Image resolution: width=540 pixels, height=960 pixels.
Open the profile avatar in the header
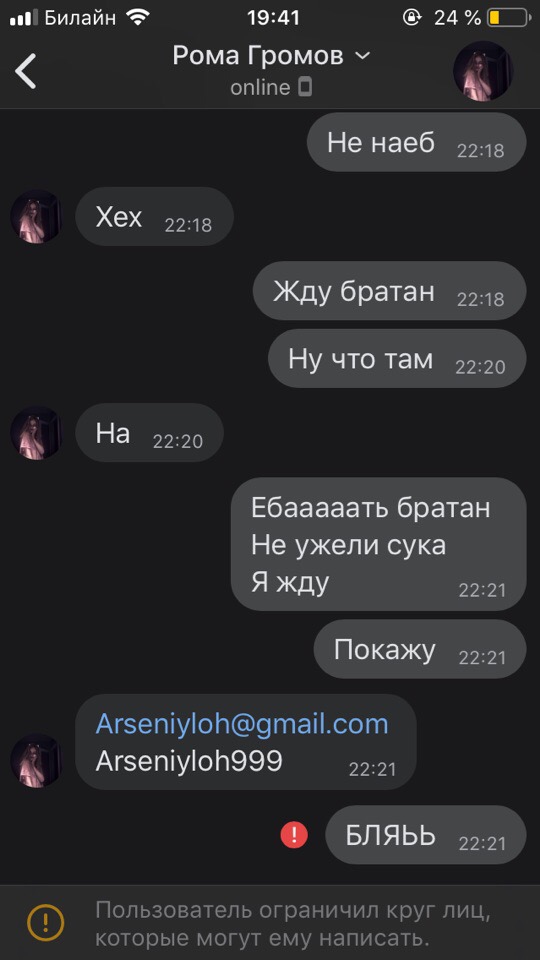tap(482, 70)
